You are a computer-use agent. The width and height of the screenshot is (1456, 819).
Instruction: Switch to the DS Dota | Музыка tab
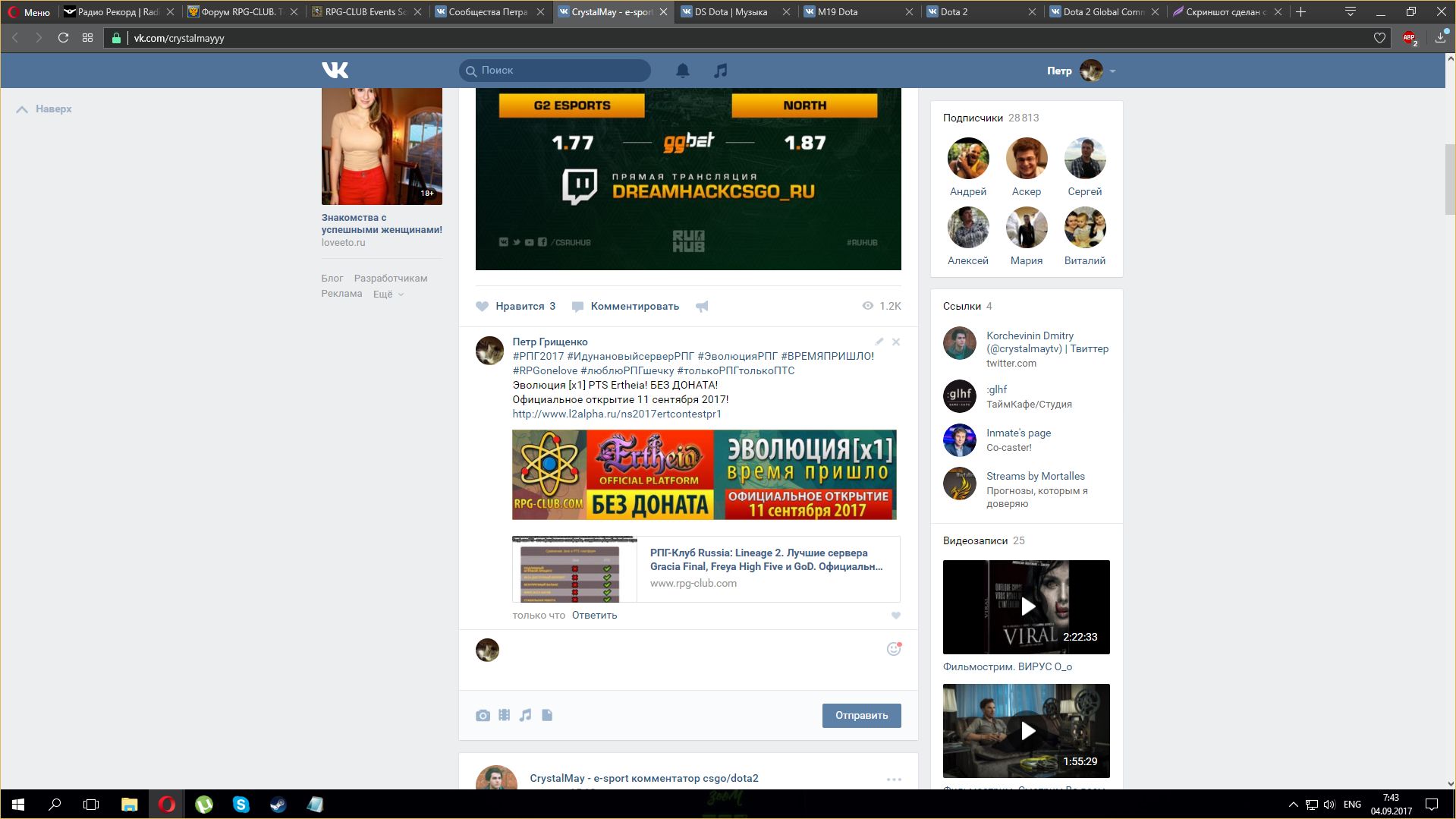pyautogui.click(x=734, y=11)
